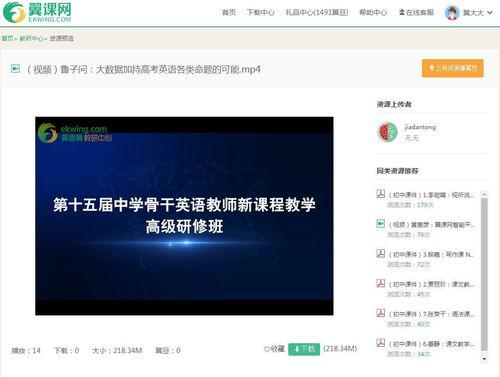
Task: Click the 翼豆：0 cost text
Action: click(x=168, y=351)
